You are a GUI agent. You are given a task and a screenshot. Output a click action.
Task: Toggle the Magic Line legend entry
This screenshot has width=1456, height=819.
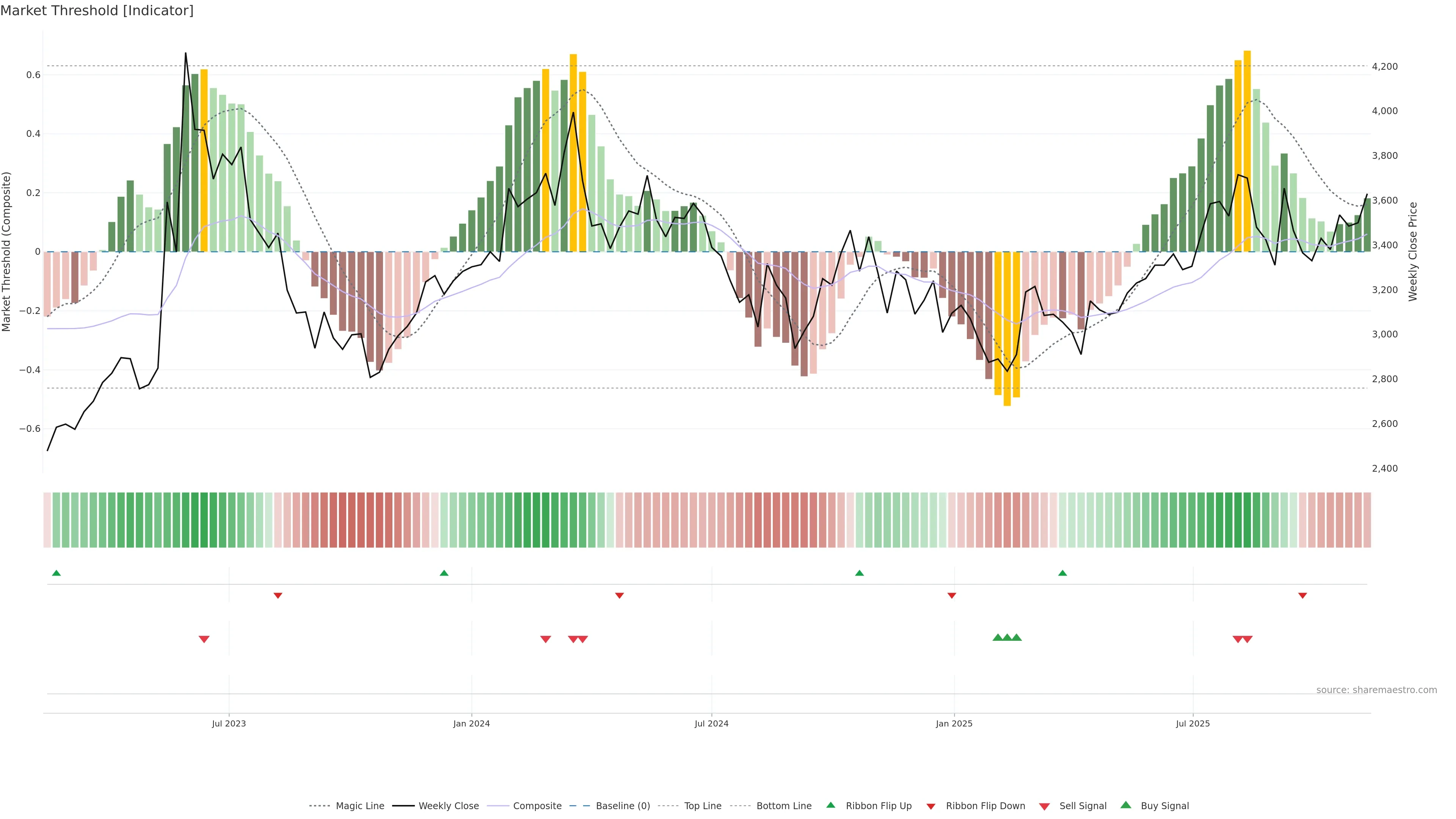click(359, 806)
